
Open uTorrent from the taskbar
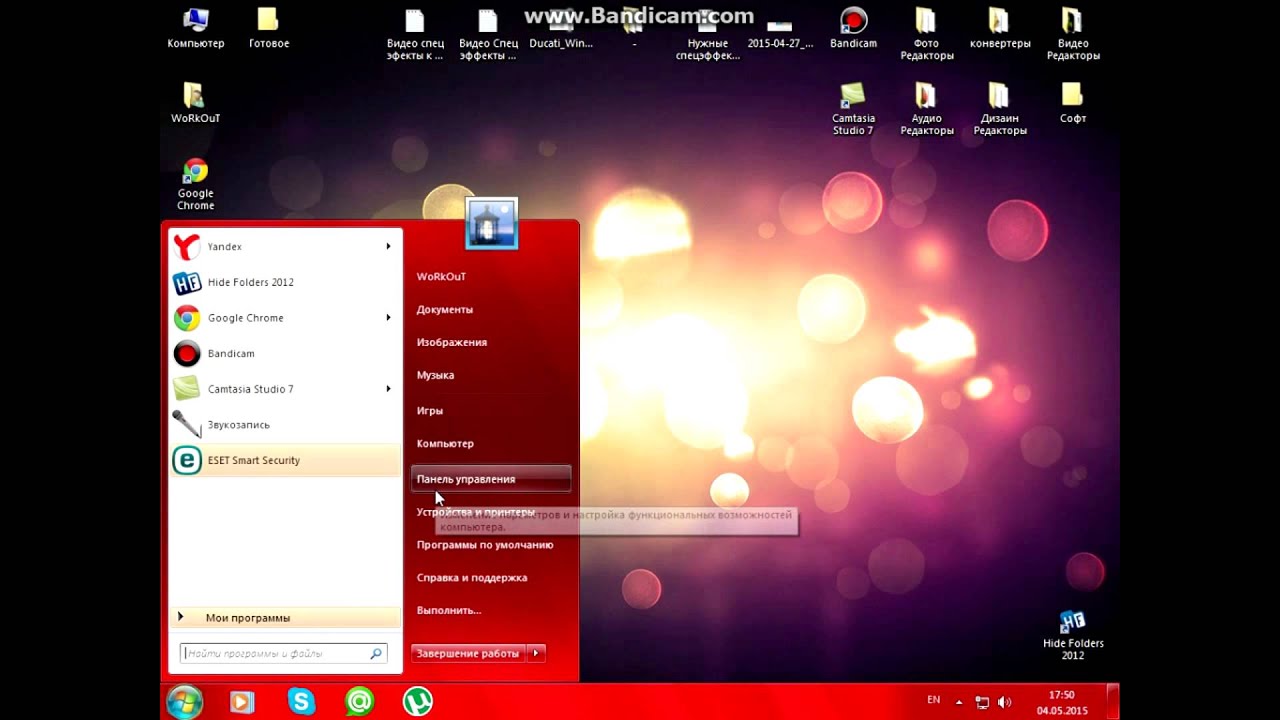pos(417,702)
